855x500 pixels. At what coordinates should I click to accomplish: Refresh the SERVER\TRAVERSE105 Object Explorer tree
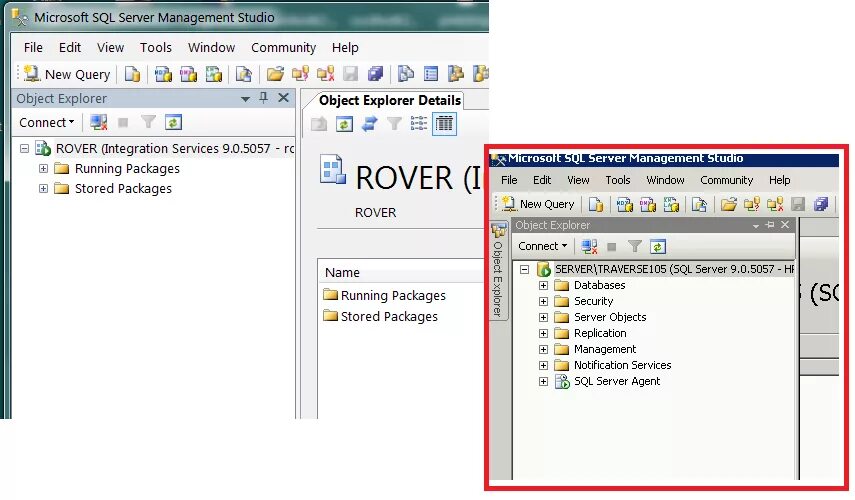click(x=658, y=246)
